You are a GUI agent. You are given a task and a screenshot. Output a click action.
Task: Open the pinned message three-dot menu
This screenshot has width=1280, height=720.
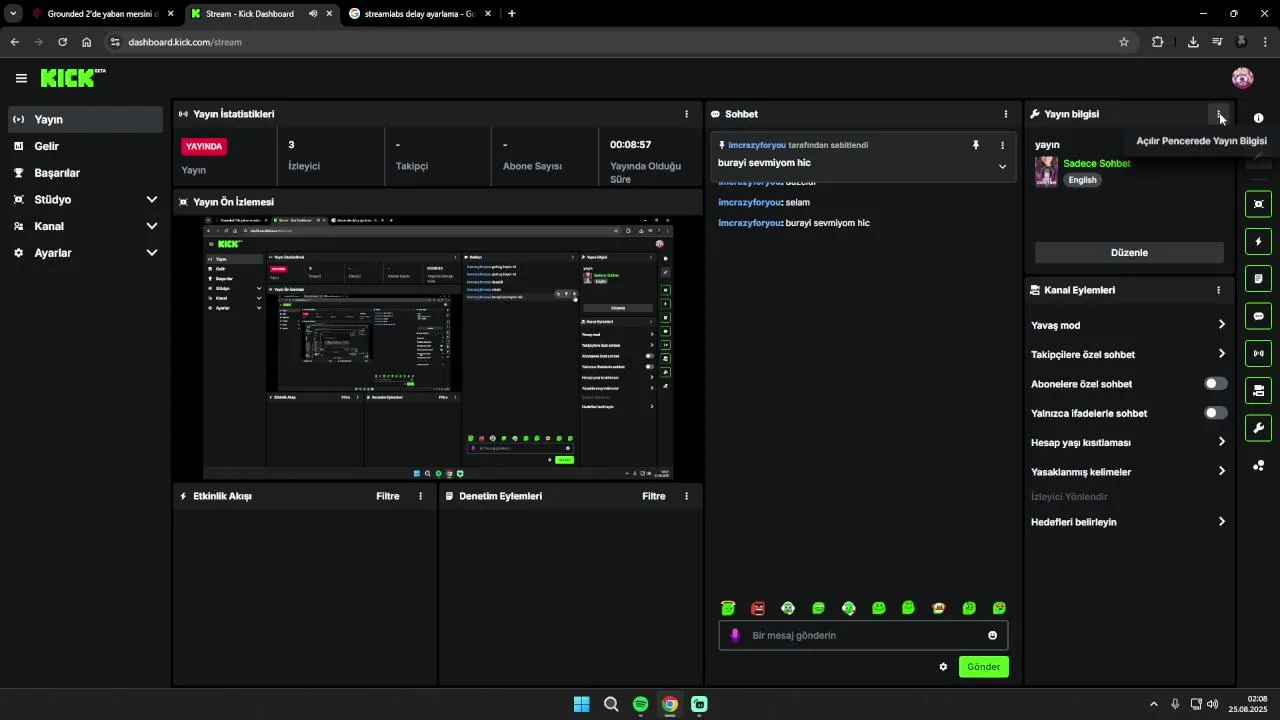point(1003,145)
